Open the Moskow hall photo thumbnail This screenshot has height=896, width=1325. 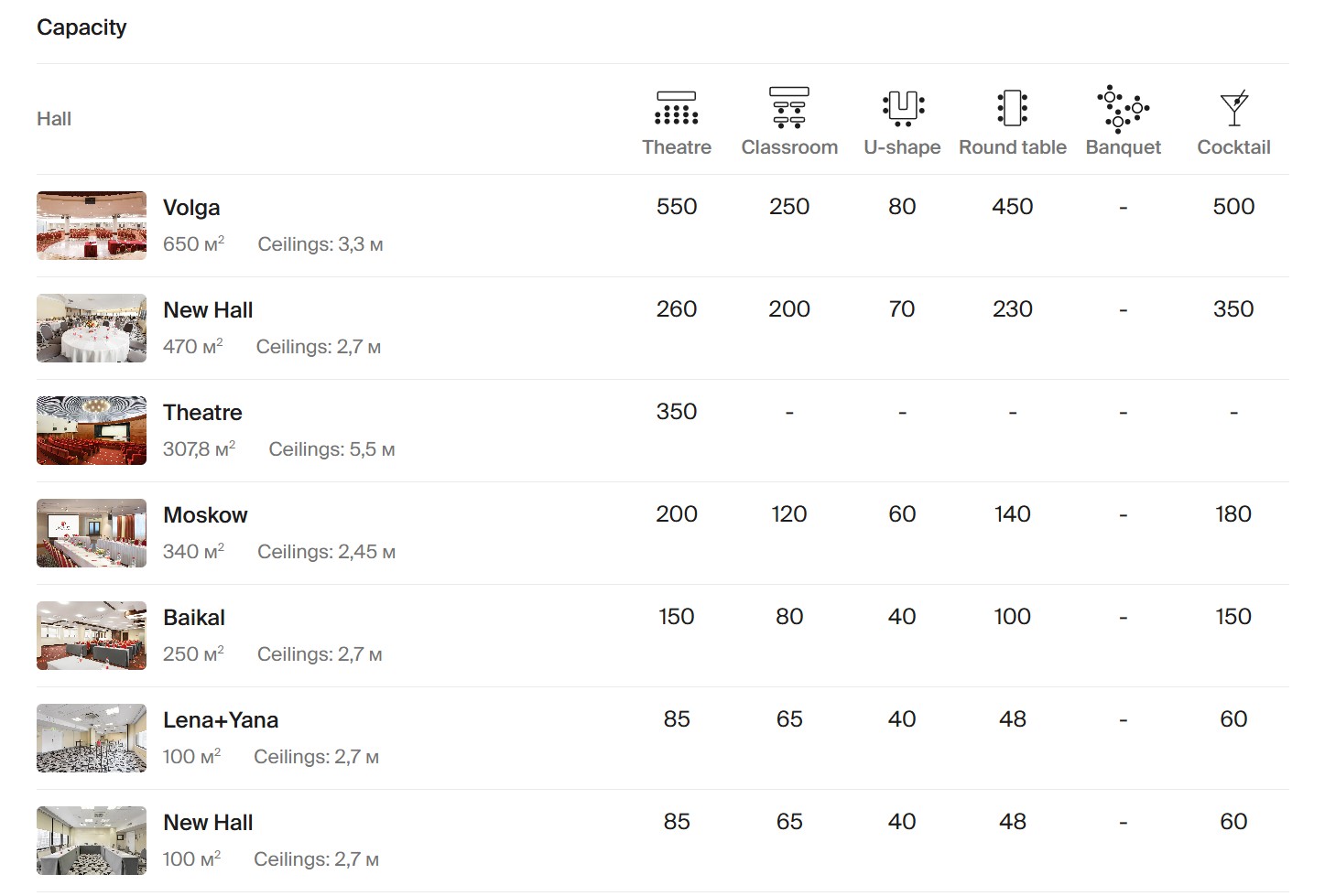pyautogui.click(x=92, y=533)
